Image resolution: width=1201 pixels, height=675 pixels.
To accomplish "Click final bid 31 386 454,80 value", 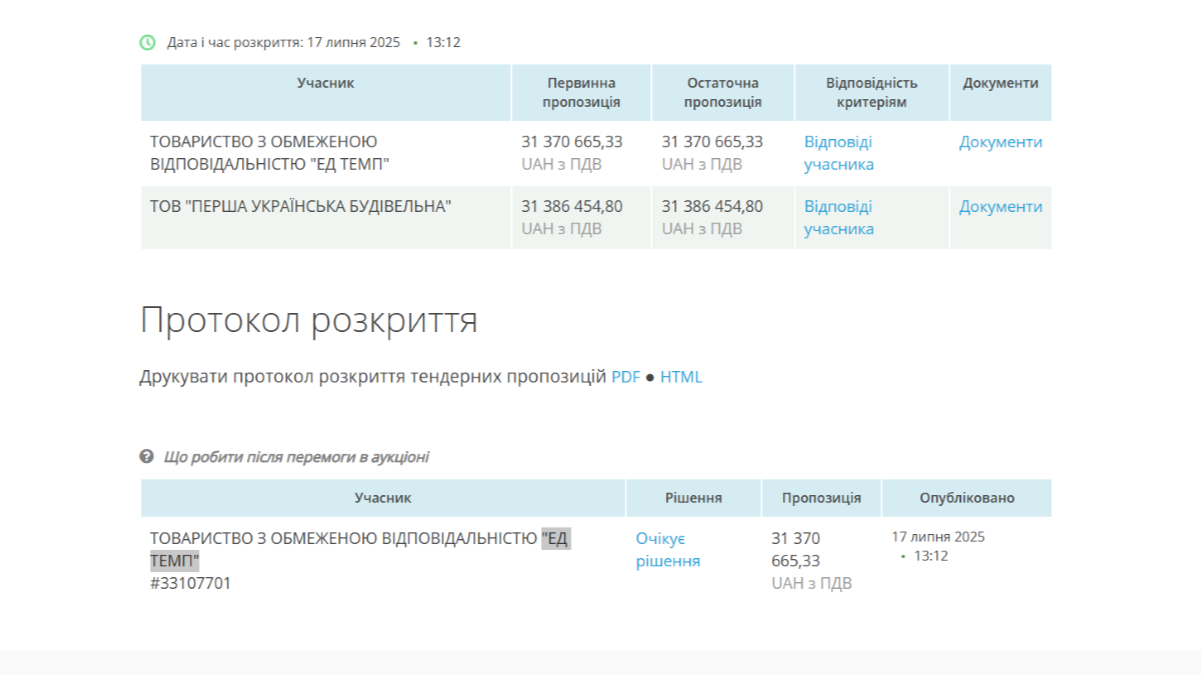I will 712,207.
